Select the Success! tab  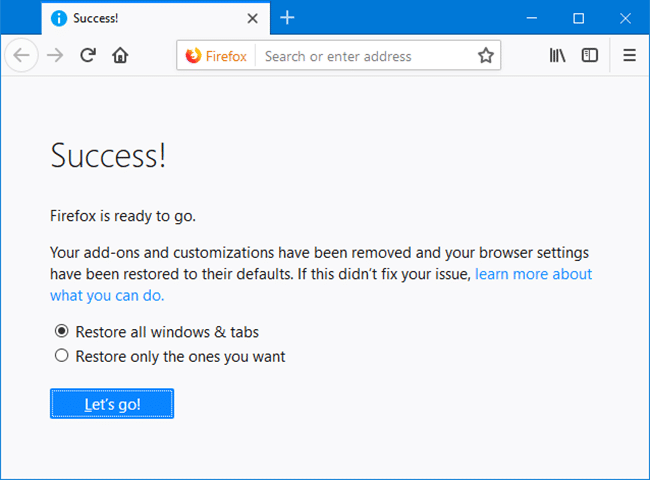[x=155, y=18]
